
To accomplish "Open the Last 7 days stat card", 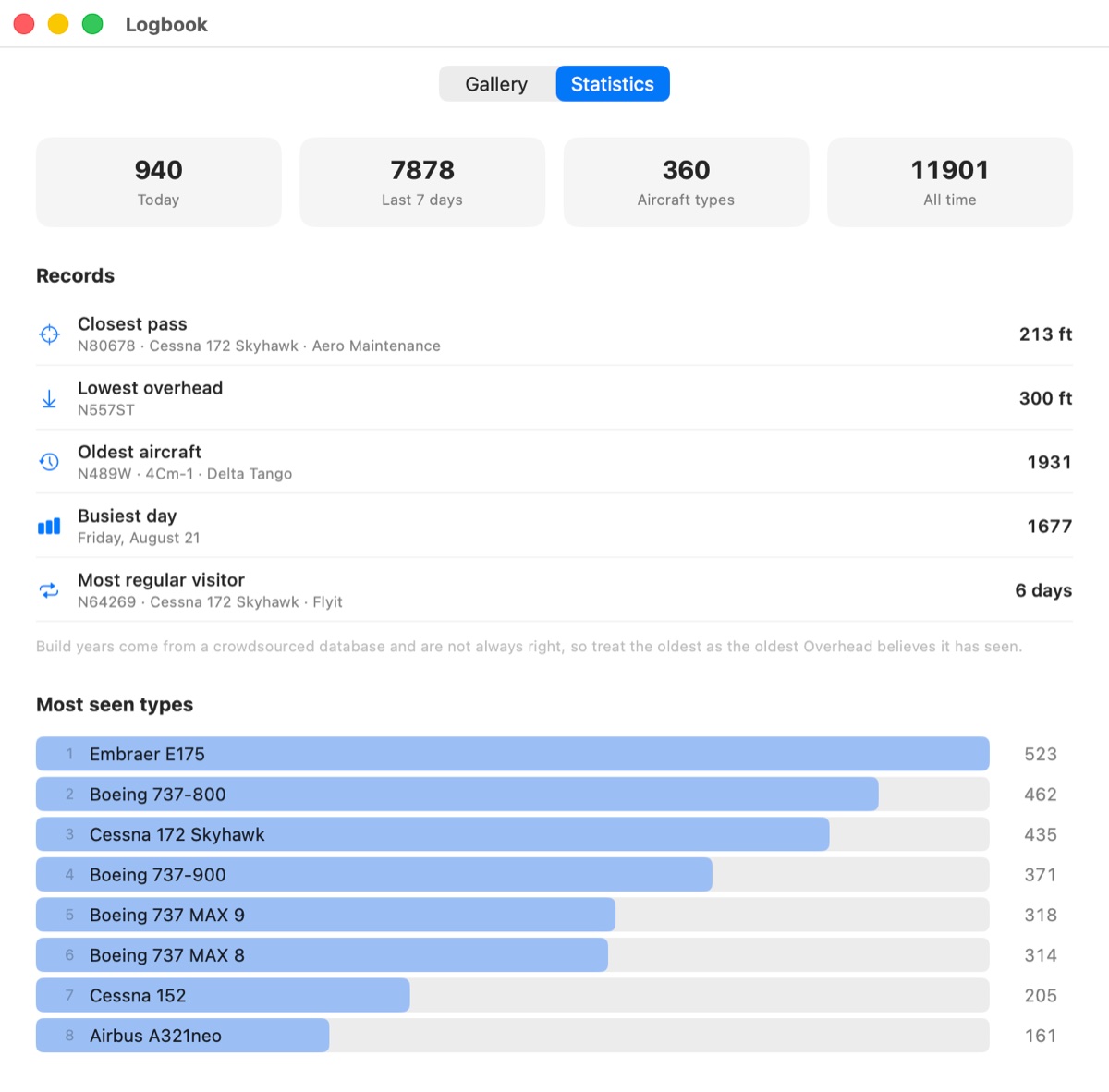I will 422,182.
